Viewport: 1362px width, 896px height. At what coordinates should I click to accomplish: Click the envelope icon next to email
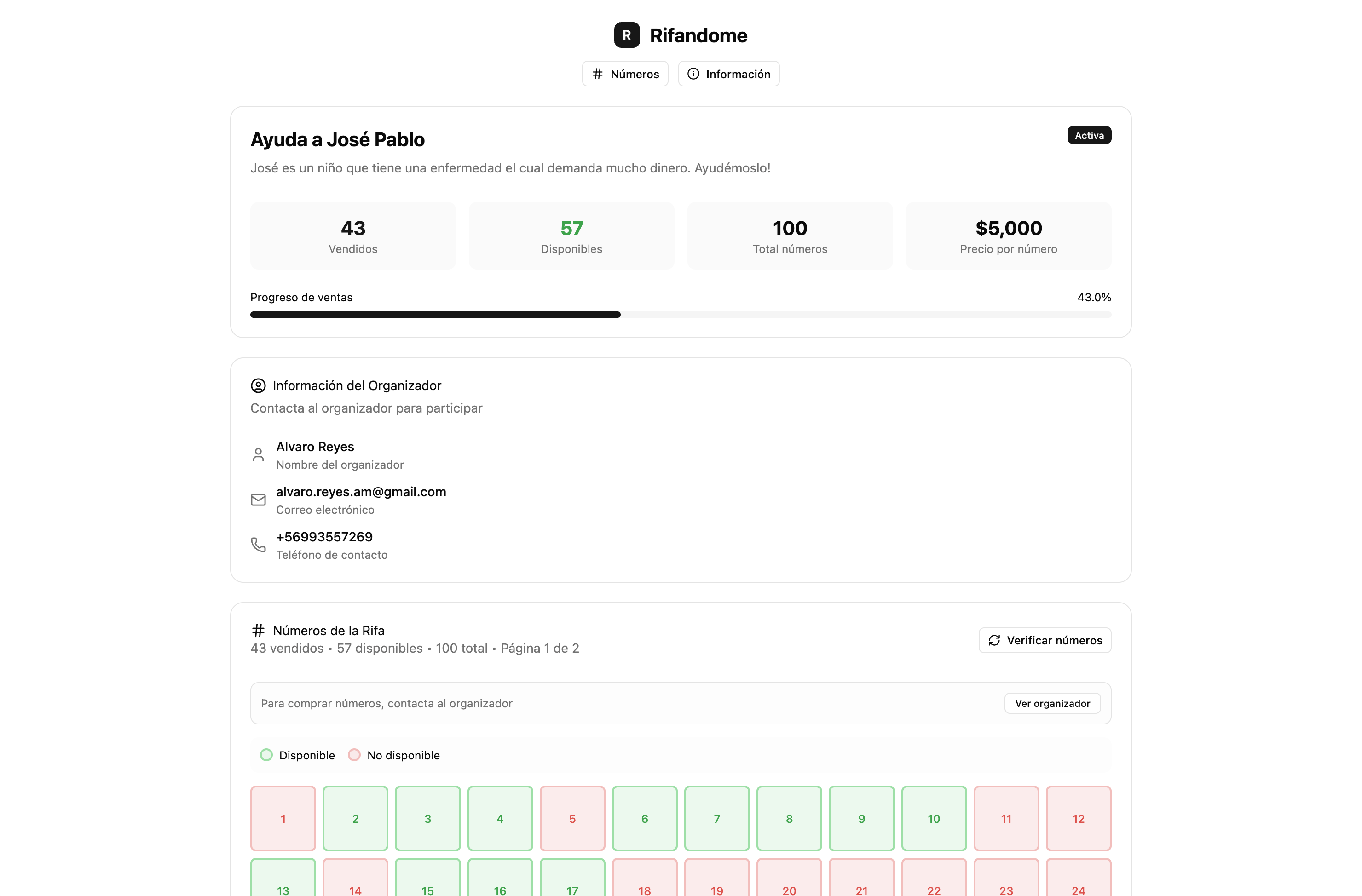pos(258,500)
